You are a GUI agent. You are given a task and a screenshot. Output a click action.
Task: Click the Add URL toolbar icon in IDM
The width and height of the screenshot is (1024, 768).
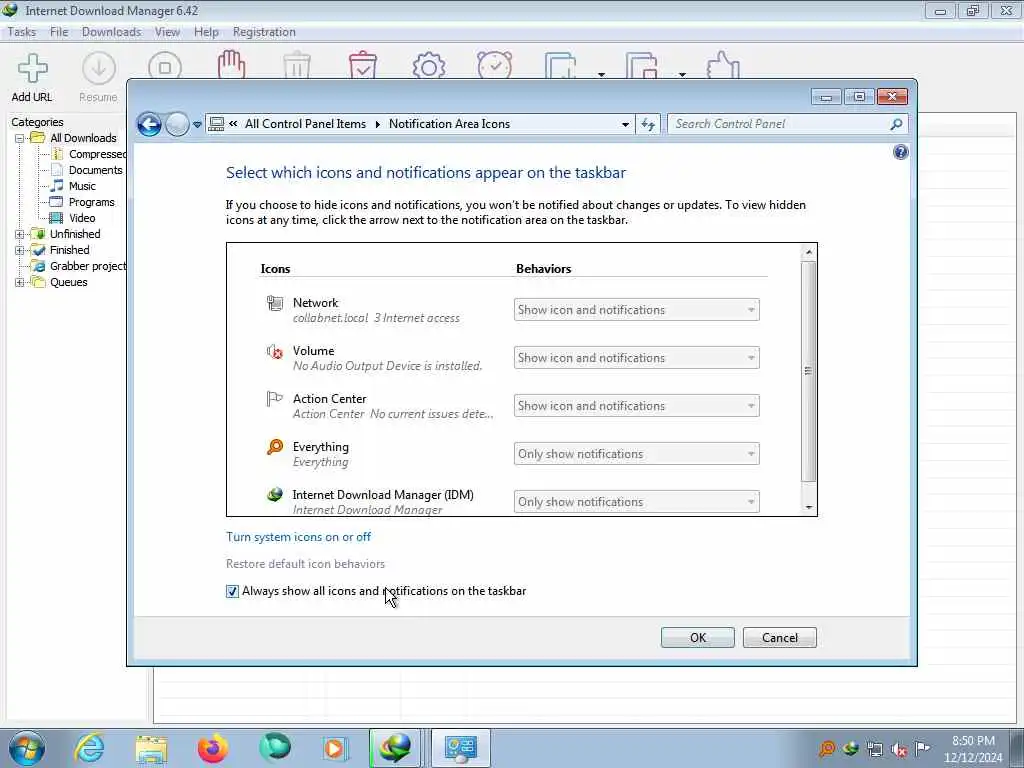[32, 77]
